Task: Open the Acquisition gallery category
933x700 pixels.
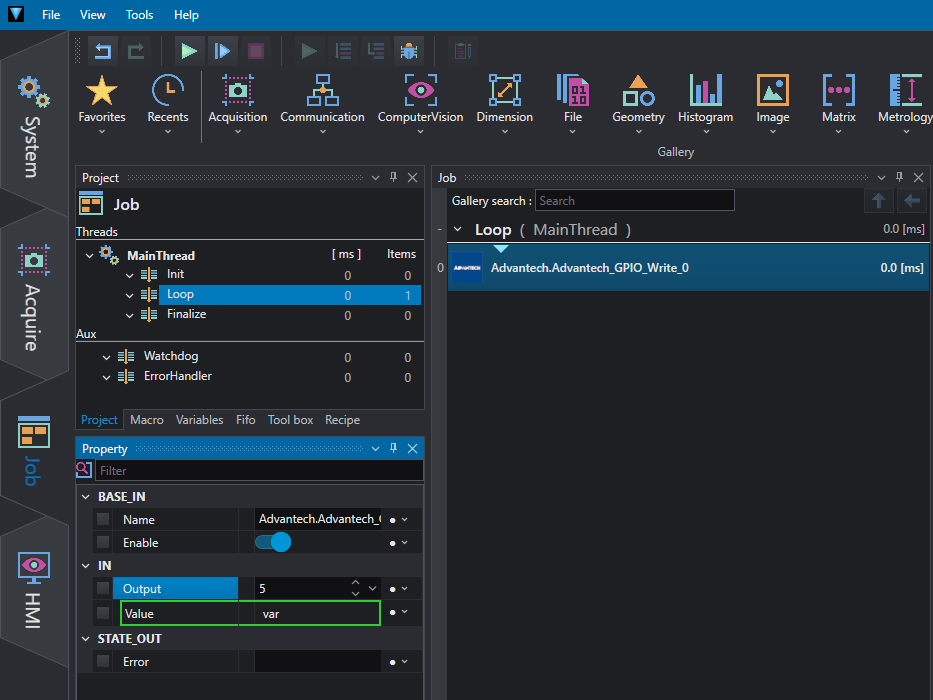Action: tap(238, 100)
